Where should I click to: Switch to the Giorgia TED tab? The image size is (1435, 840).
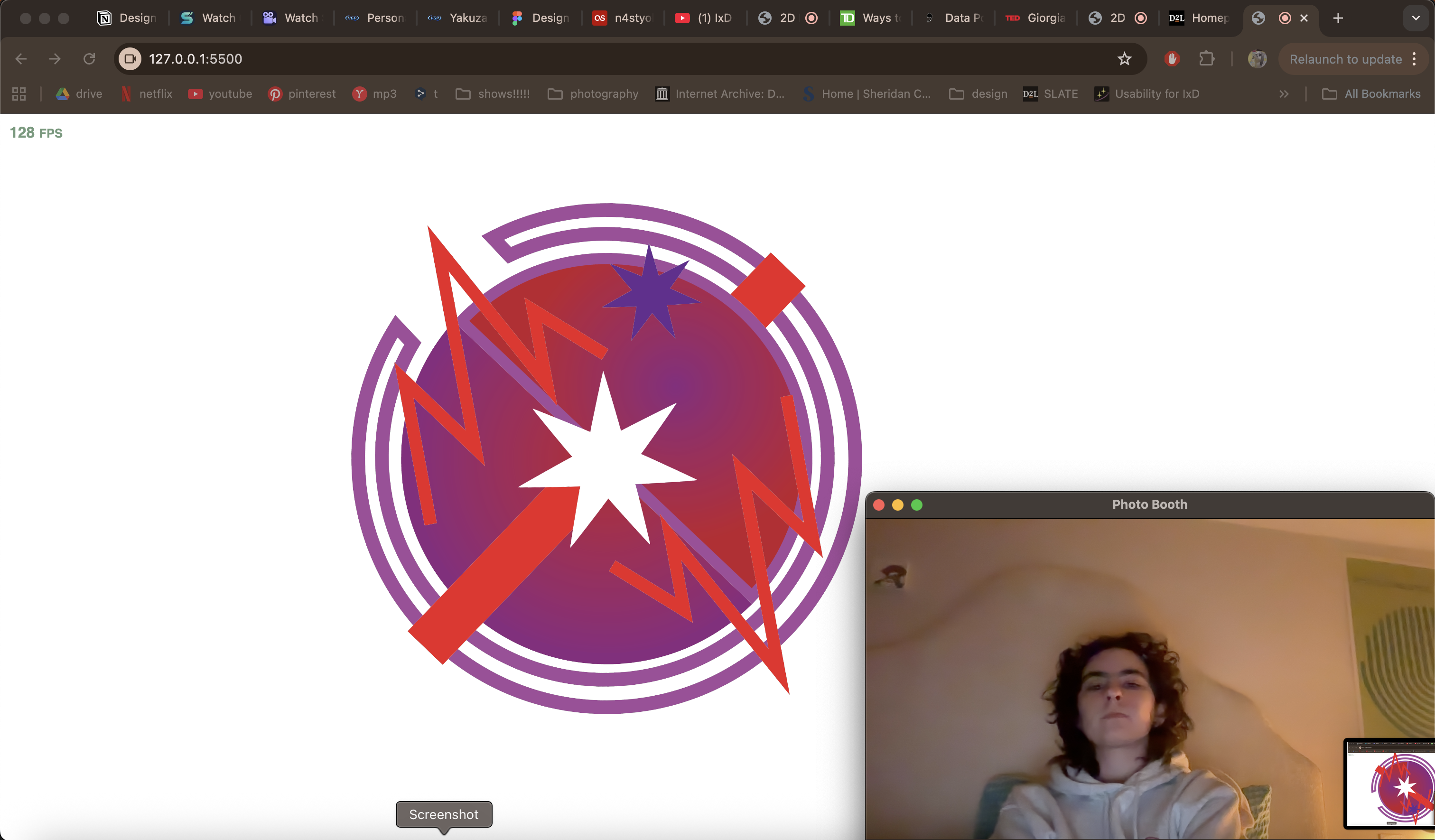[1035, 18]
